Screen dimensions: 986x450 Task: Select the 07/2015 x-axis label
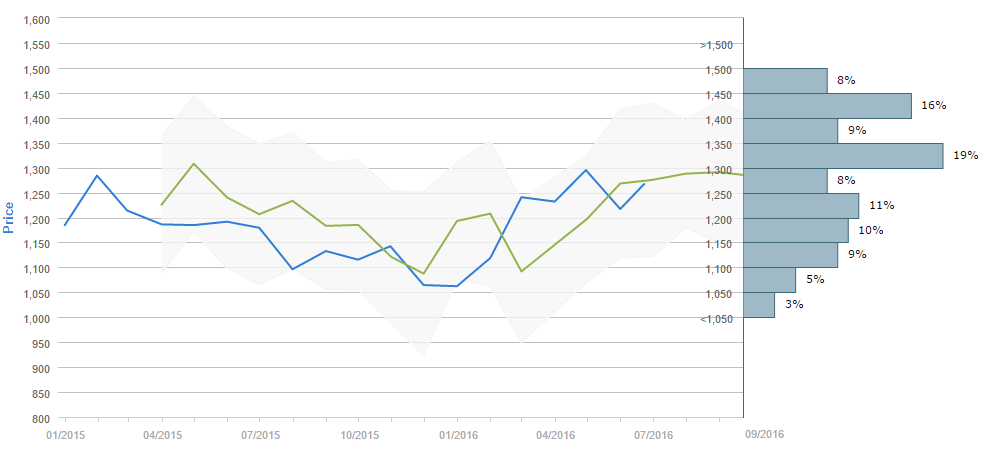click(x=260, y=435)
